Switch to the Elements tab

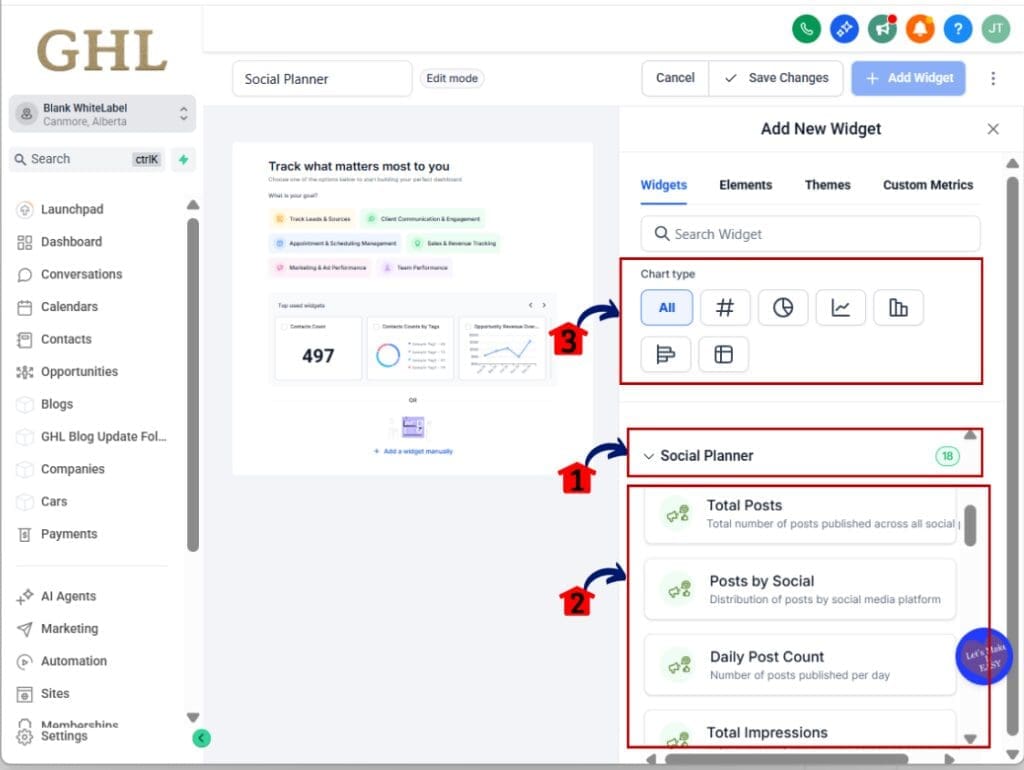745,185
